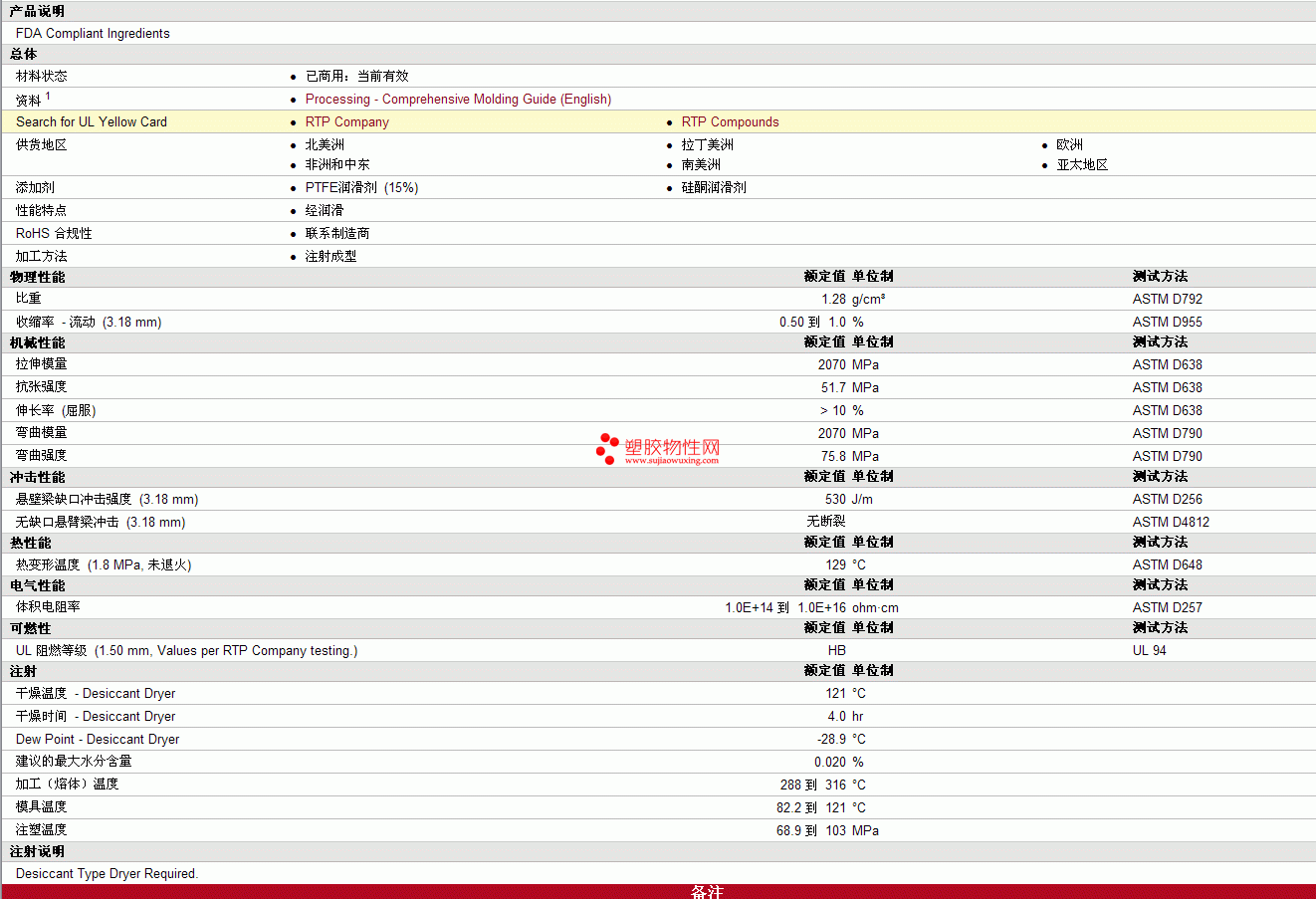Click the '已商用：当前有效' status text

(357, 76)
